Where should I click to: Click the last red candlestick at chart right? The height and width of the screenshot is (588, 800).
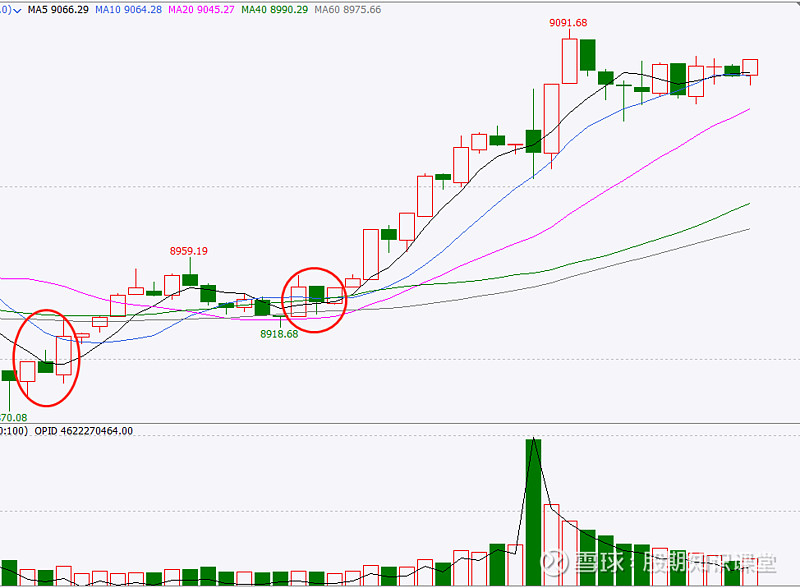coord(751,67)
